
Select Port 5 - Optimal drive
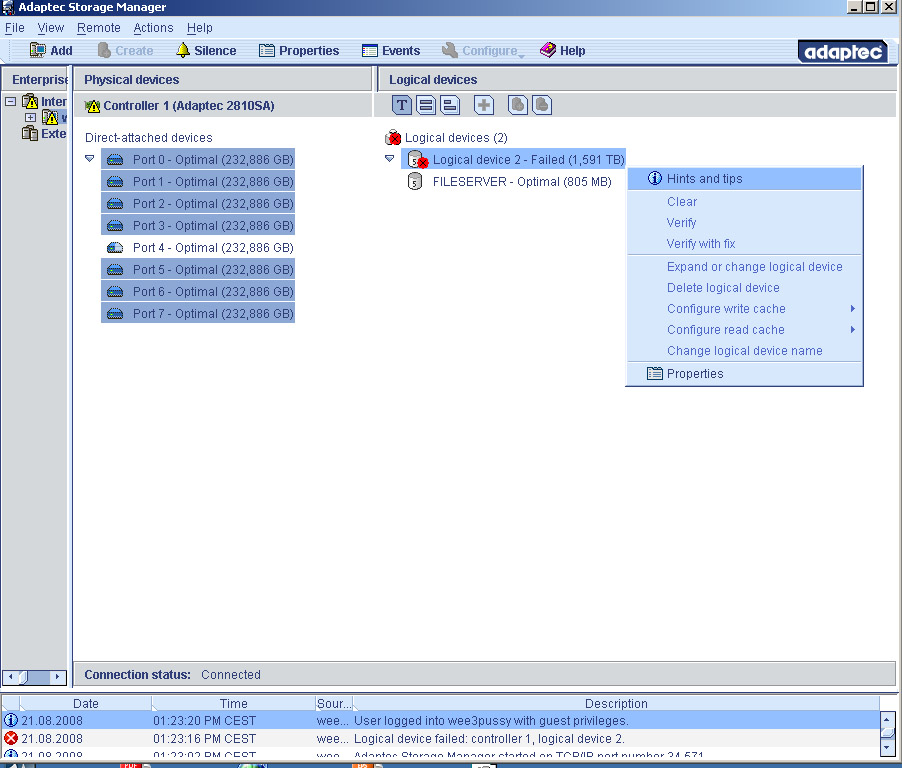point(198,269)
